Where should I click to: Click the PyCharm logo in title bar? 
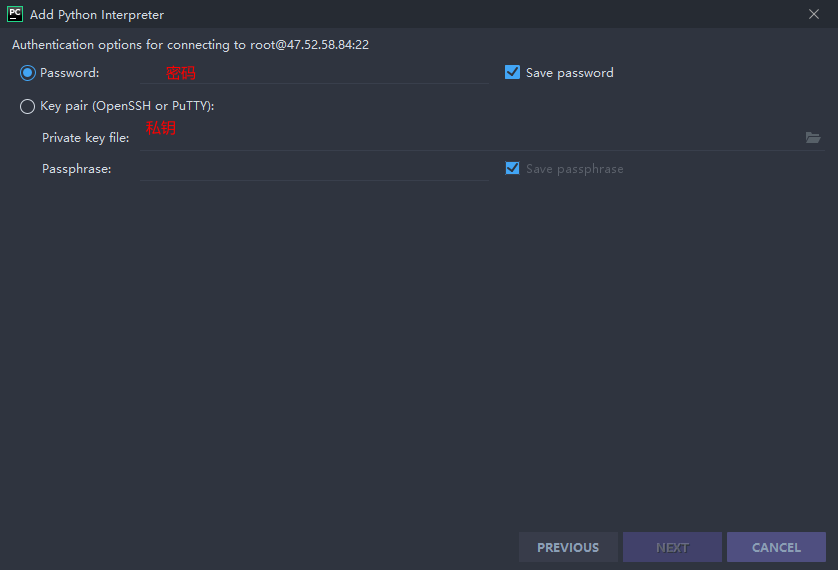click(14, 14)
